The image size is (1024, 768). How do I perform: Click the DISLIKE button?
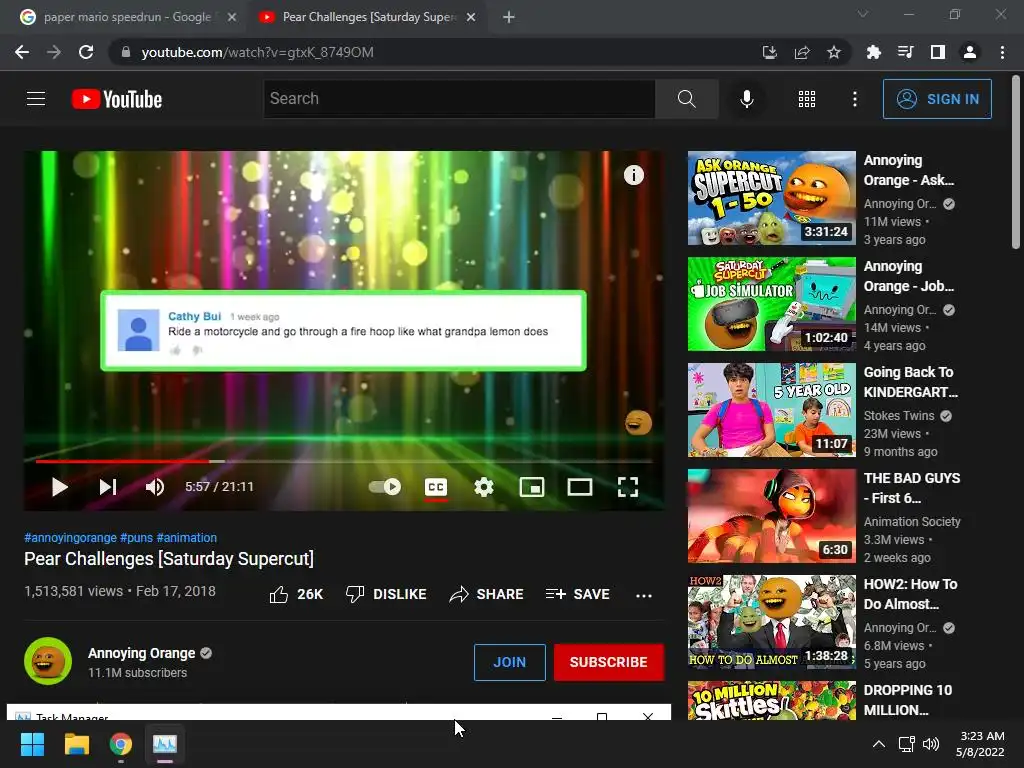[x=386, y=594]
